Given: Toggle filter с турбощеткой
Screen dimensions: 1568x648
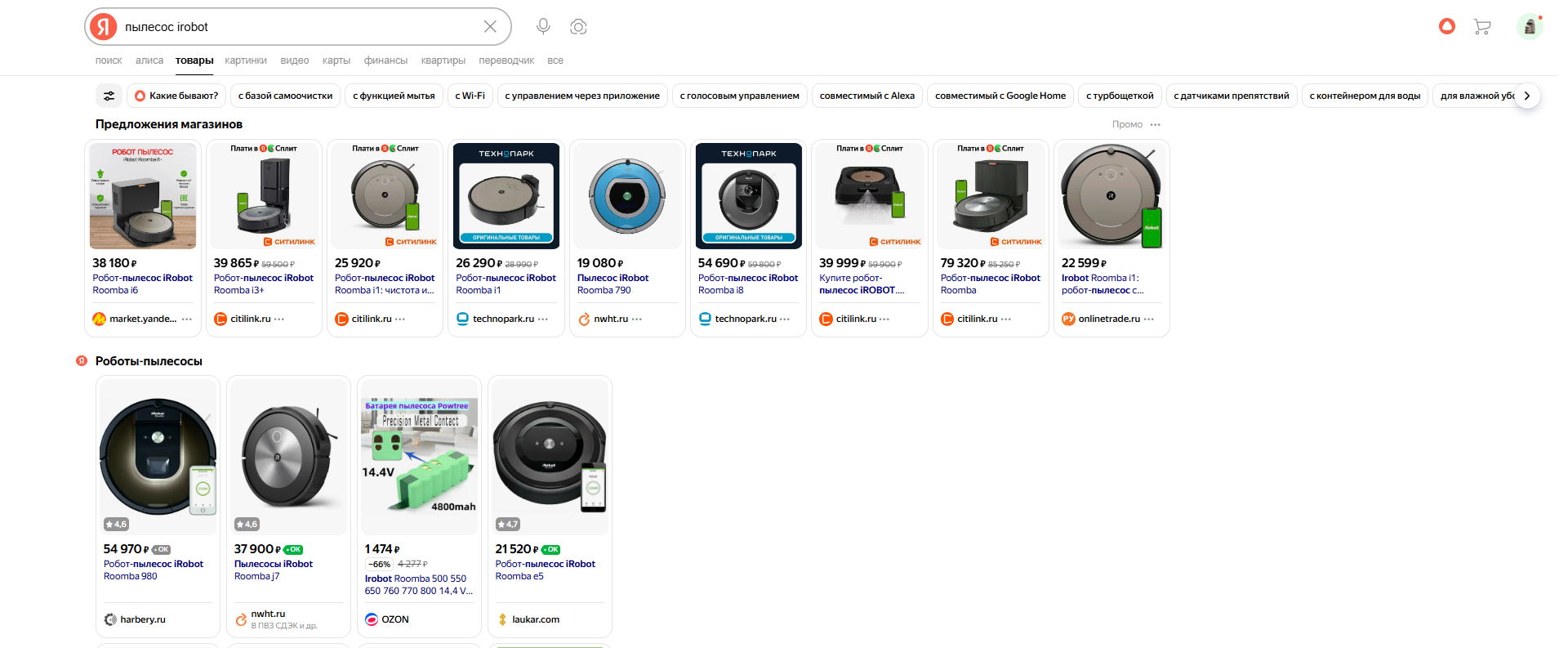Looking at the screenshot, I should coord(1120,96).
